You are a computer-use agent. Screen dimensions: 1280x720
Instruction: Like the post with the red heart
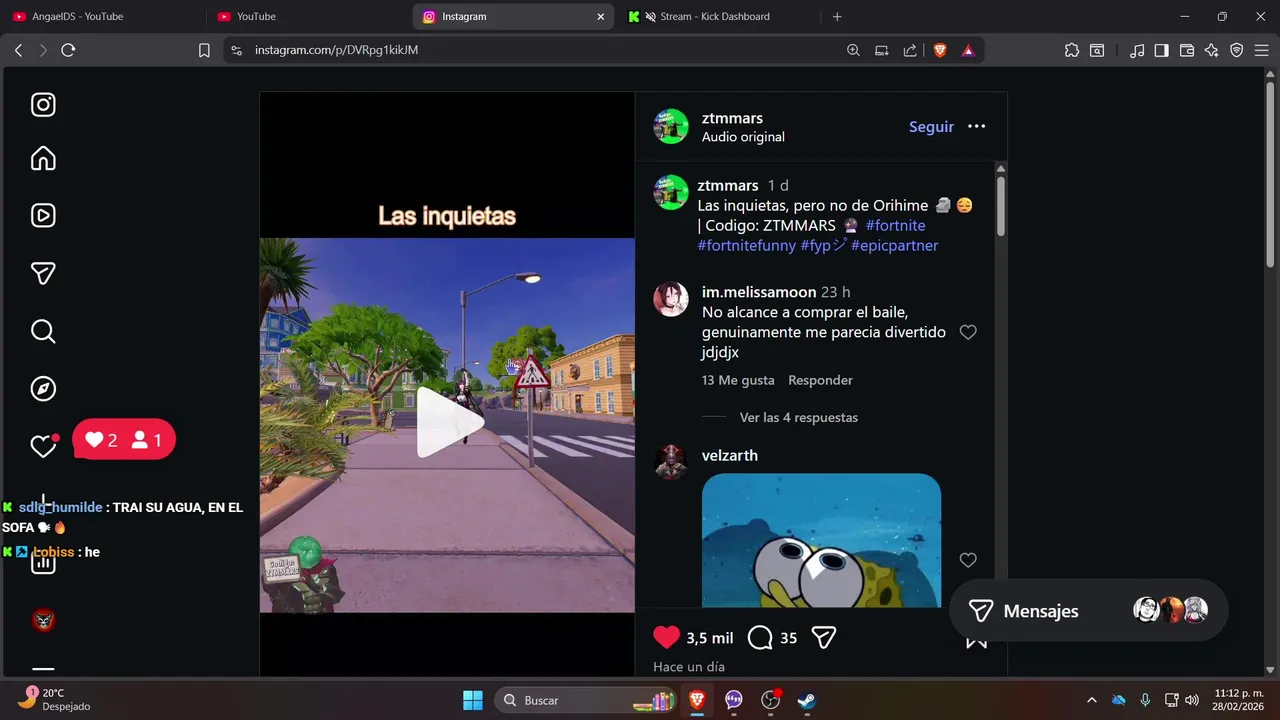coord(666,638)
